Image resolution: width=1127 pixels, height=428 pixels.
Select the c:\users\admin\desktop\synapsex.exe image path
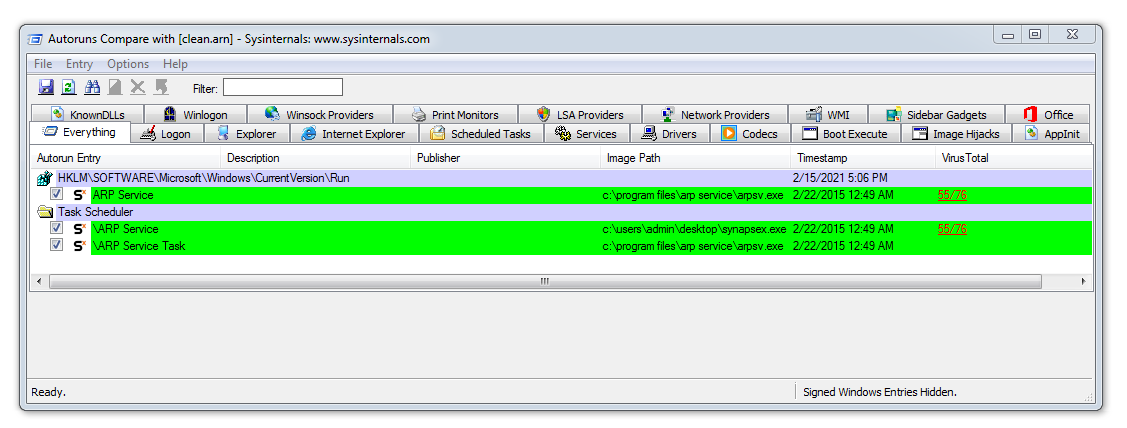(694, 229)
